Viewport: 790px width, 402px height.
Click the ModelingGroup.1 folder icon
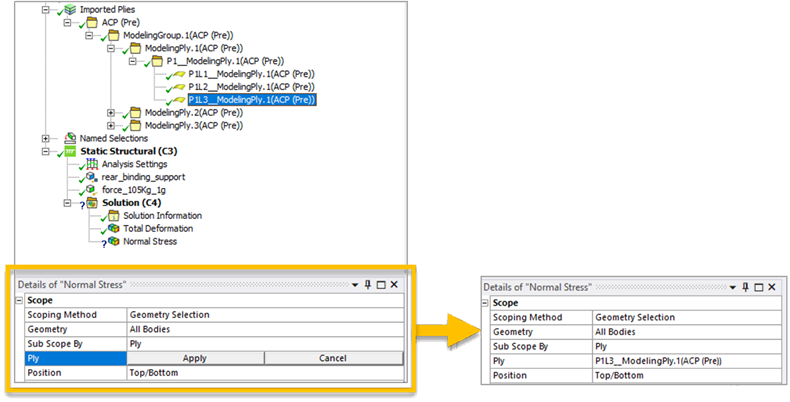coord(113,36)
